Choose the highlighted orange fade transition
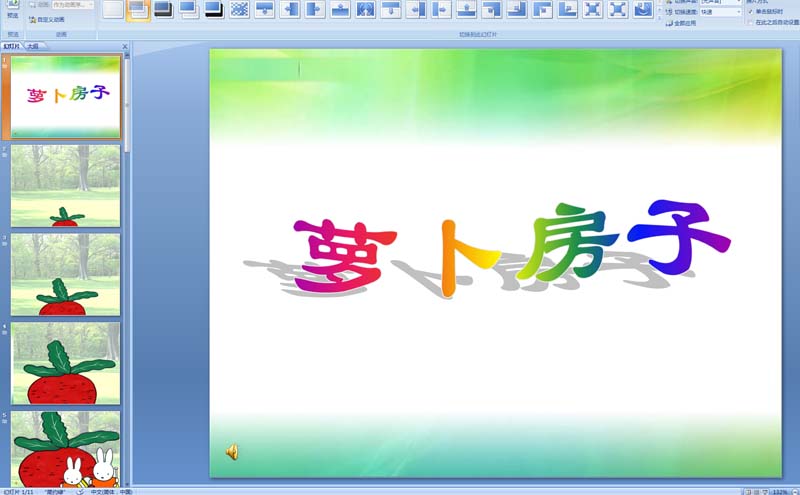Viewport: 800px width, 495px height. pyautogui.click(x=138, y=9)
